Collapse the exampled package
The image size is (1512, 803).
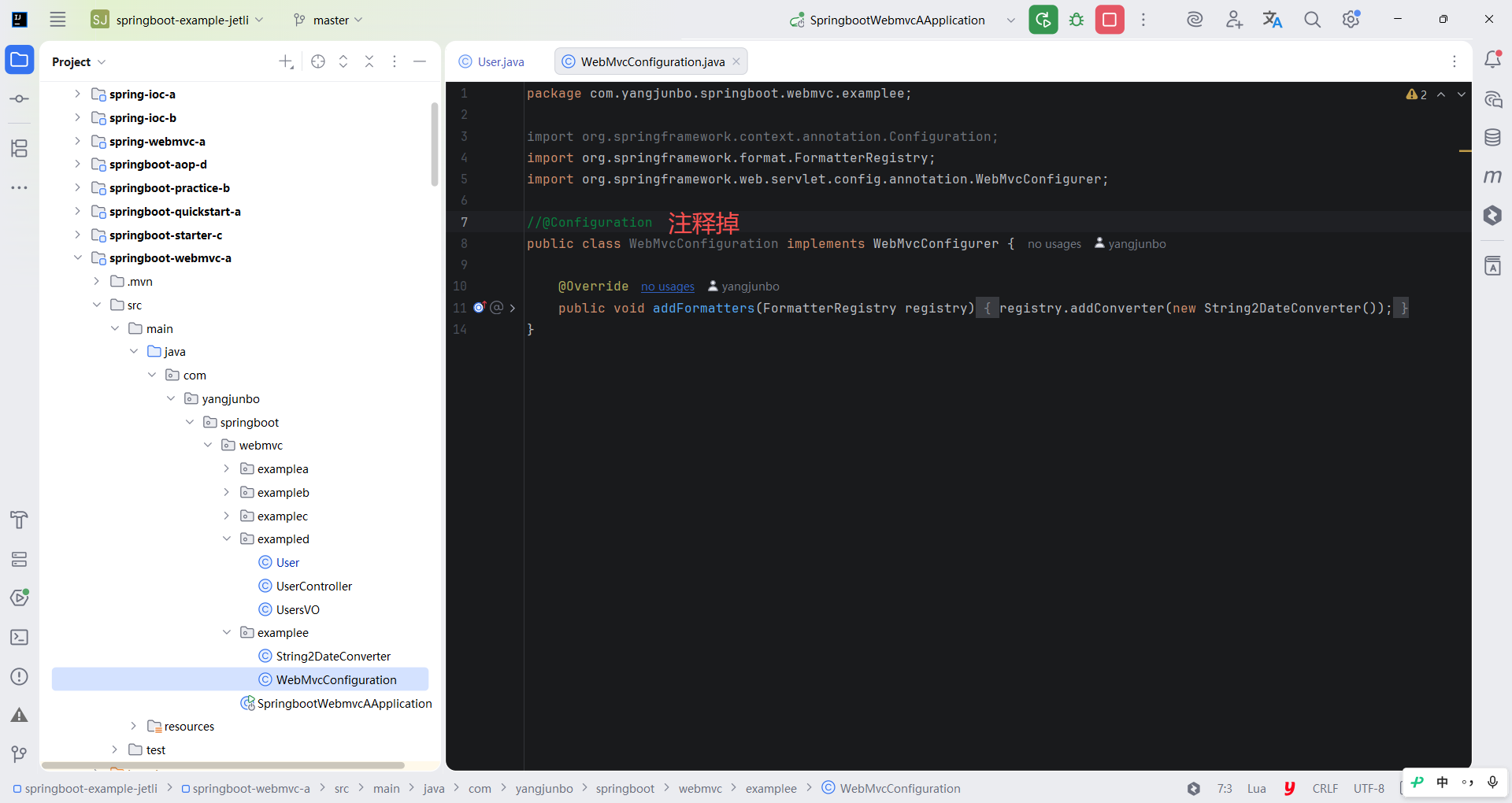pos(227,538)
